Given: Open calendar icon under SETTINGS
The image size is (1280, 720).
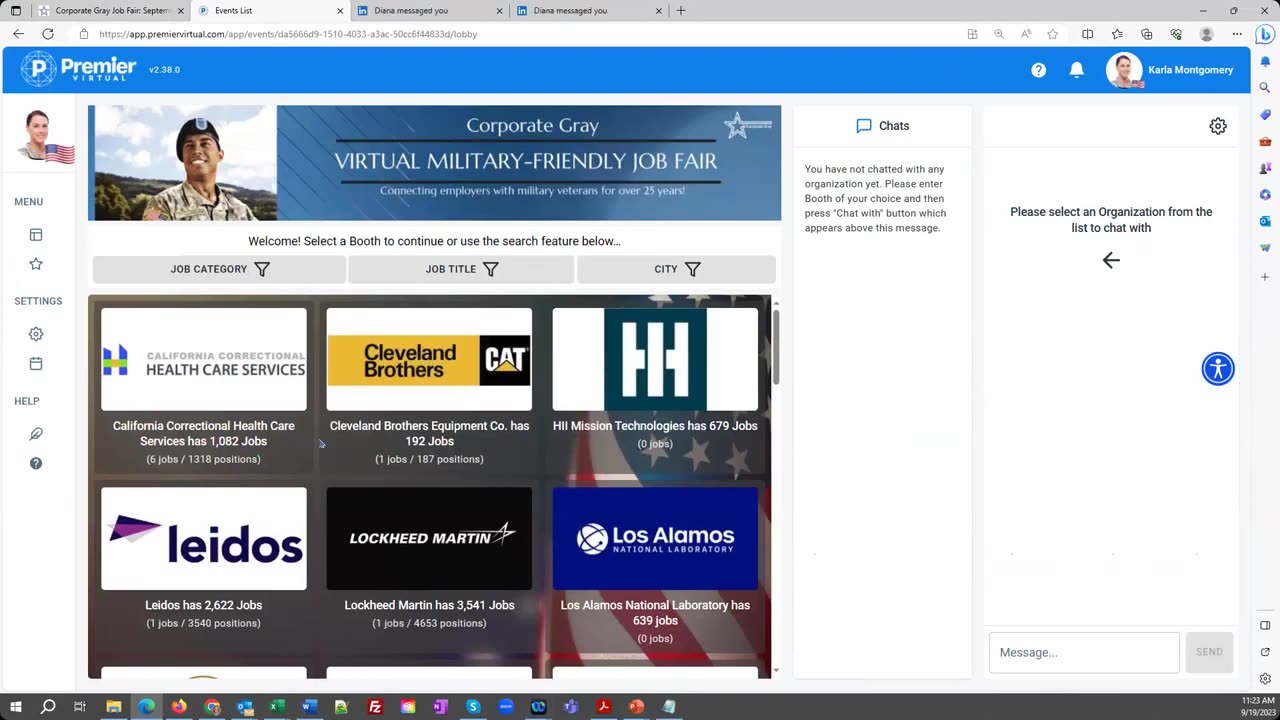Looking at the screenshot, I should 36,364.
